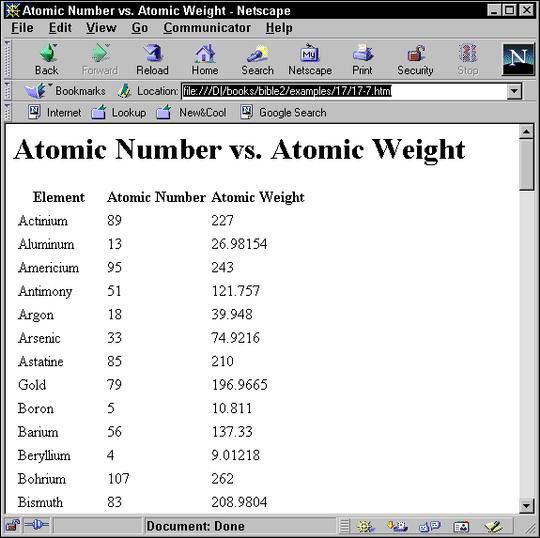Expand the Location URL dropdown arrow
This screenshot has width=540, height=538.
(x=514, y=91)
